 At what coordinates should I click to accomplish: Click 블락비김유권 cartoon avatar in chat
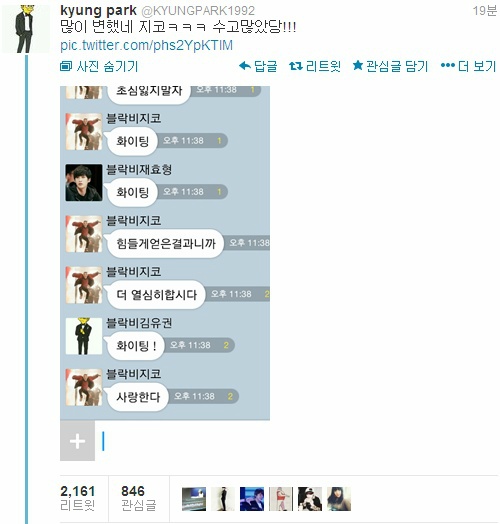84,336
